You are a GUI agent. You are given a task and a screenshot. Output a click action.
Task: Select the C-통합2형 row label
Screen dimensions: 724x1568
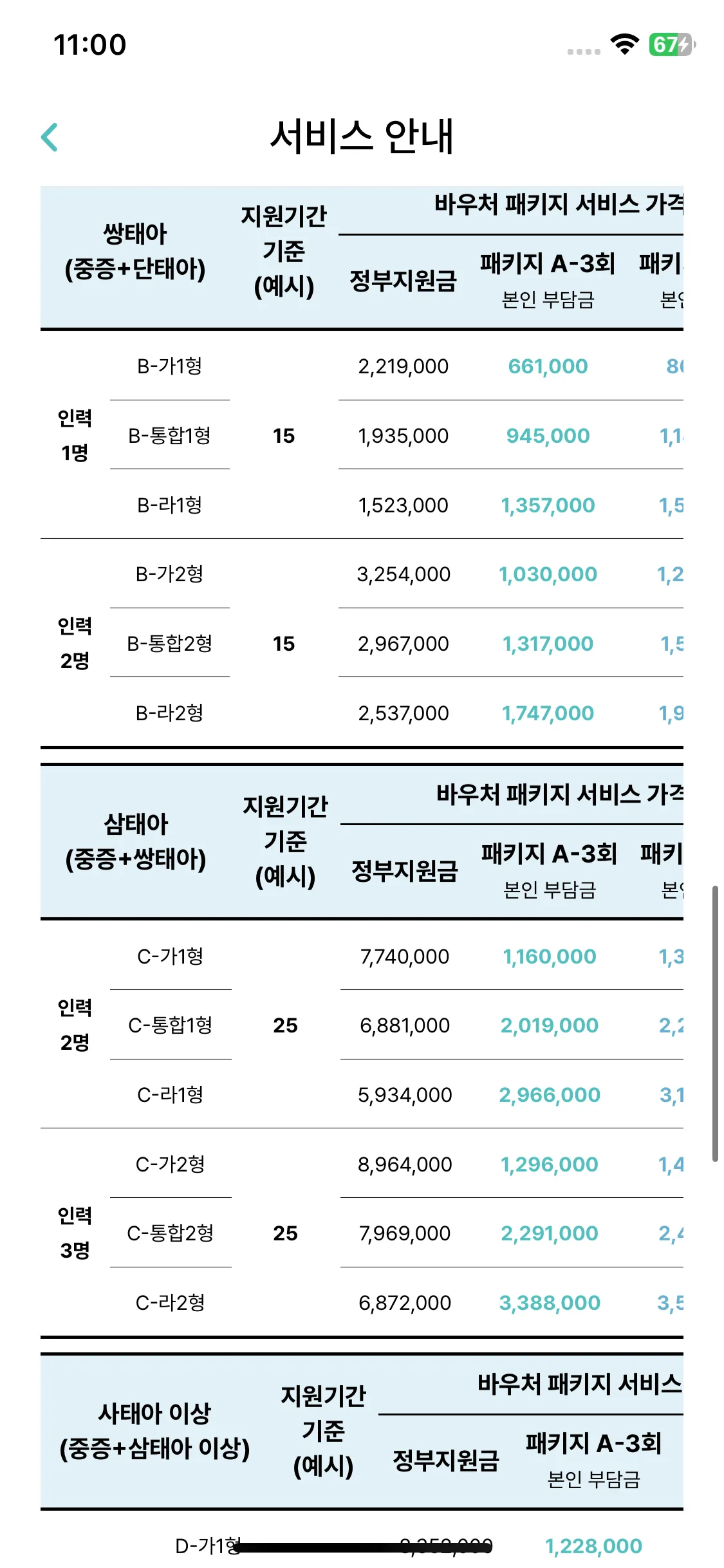point(171,1233)
